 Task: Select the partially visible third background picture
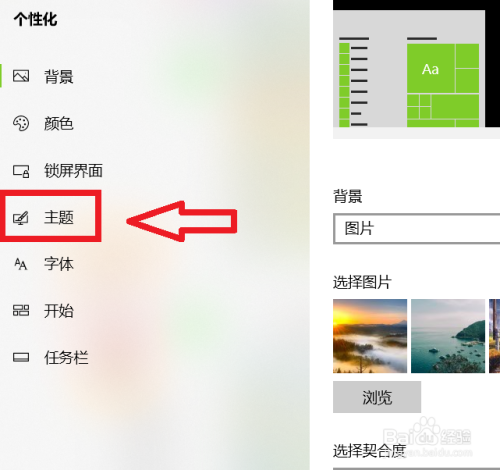494,336
